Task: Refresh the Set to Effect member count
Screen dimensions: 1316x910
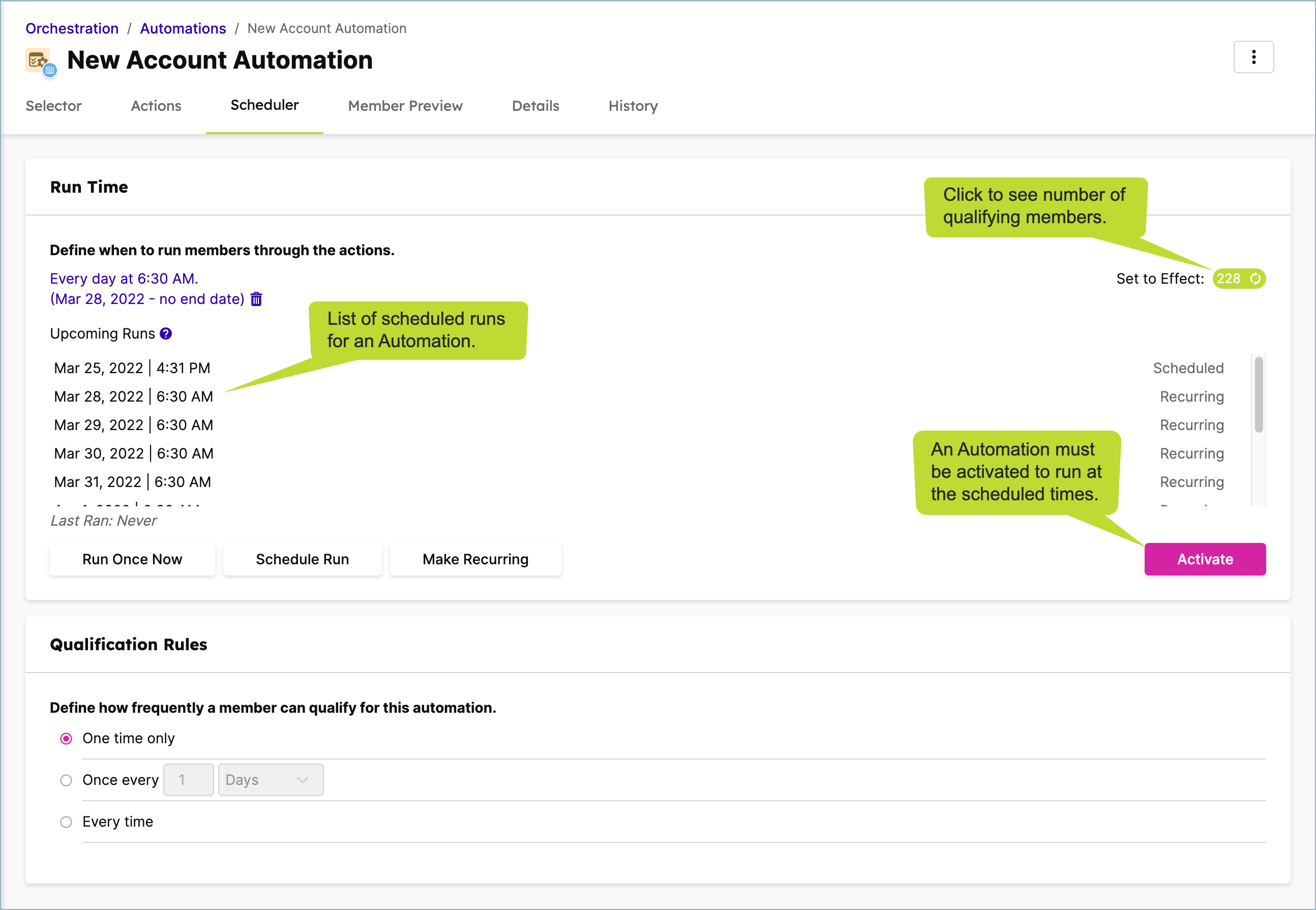Action: 1255,278
